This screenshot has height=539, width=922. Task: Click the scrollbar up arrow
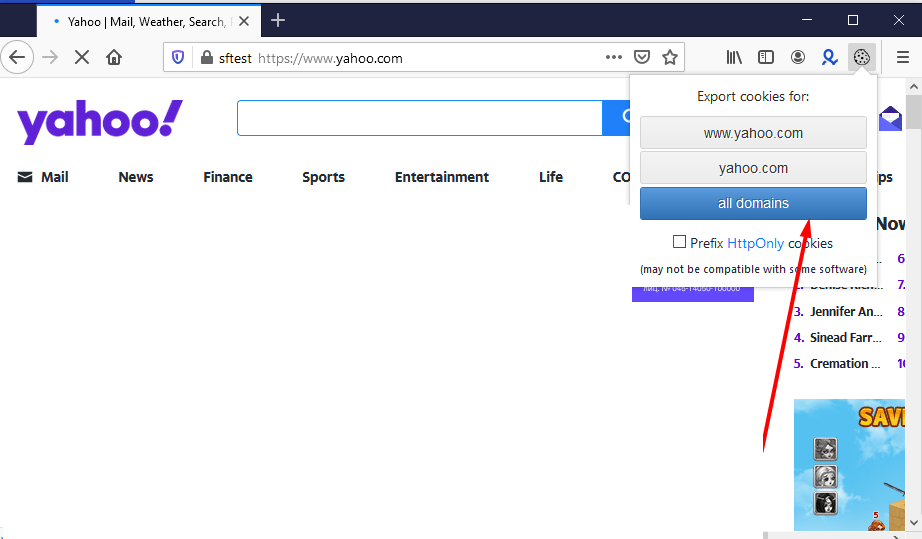click(914, 86)
